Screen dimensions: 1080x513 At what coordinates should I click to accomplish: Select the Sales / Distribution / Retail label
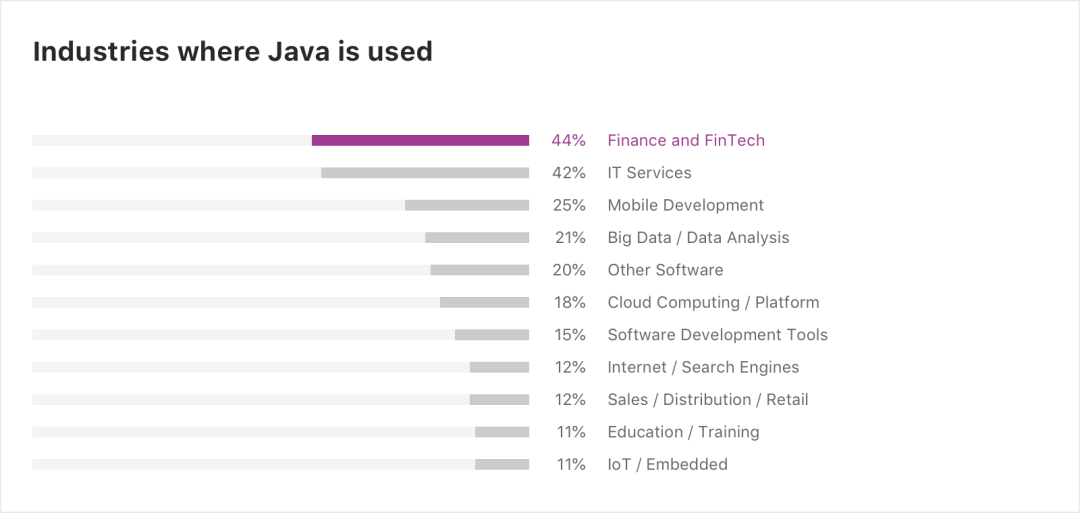coord(707,400)
